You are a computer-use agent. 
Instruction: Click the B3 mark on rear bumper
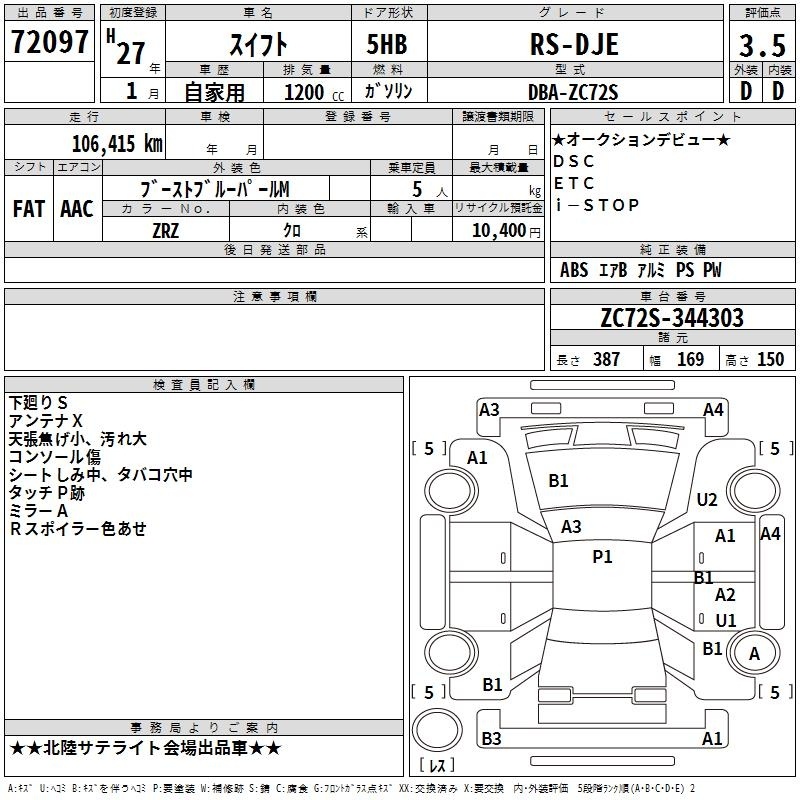coord(491,738)
